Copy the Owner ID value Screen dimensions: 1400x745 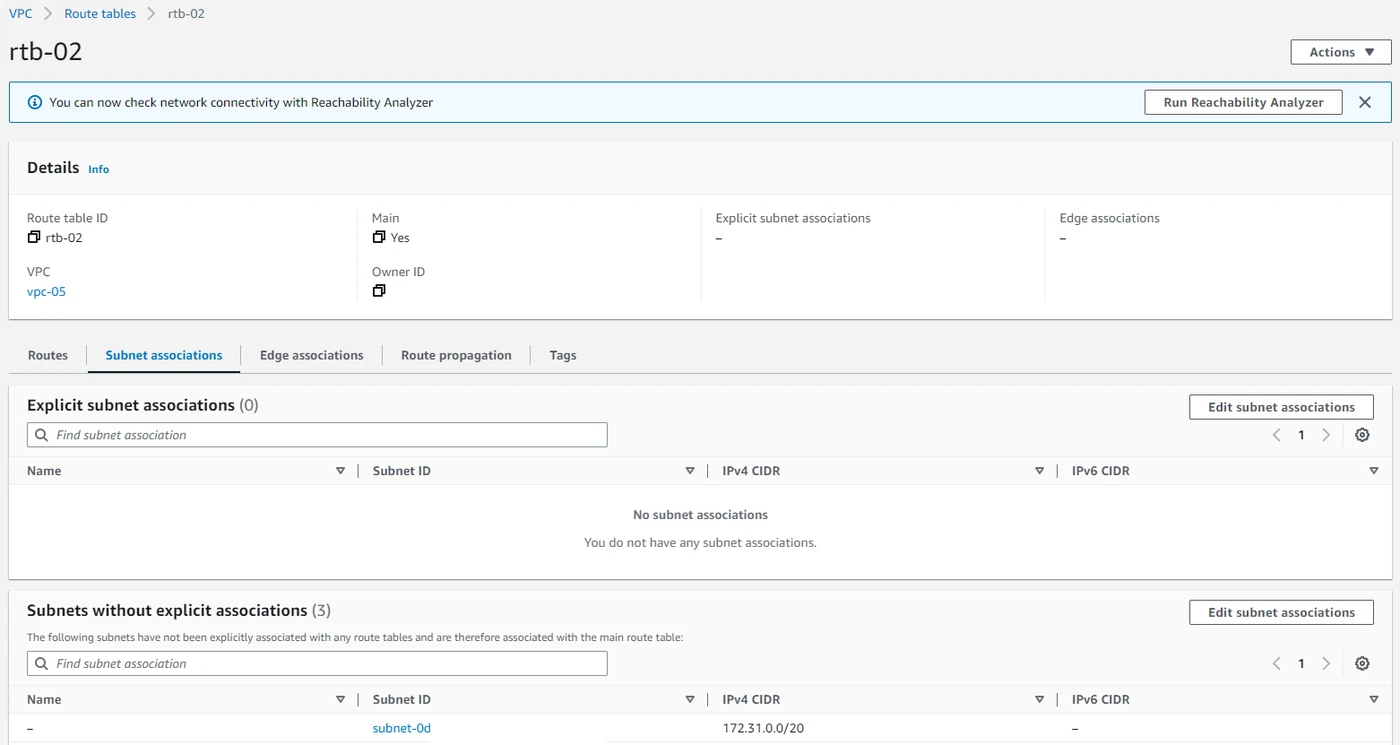[379, 291]
